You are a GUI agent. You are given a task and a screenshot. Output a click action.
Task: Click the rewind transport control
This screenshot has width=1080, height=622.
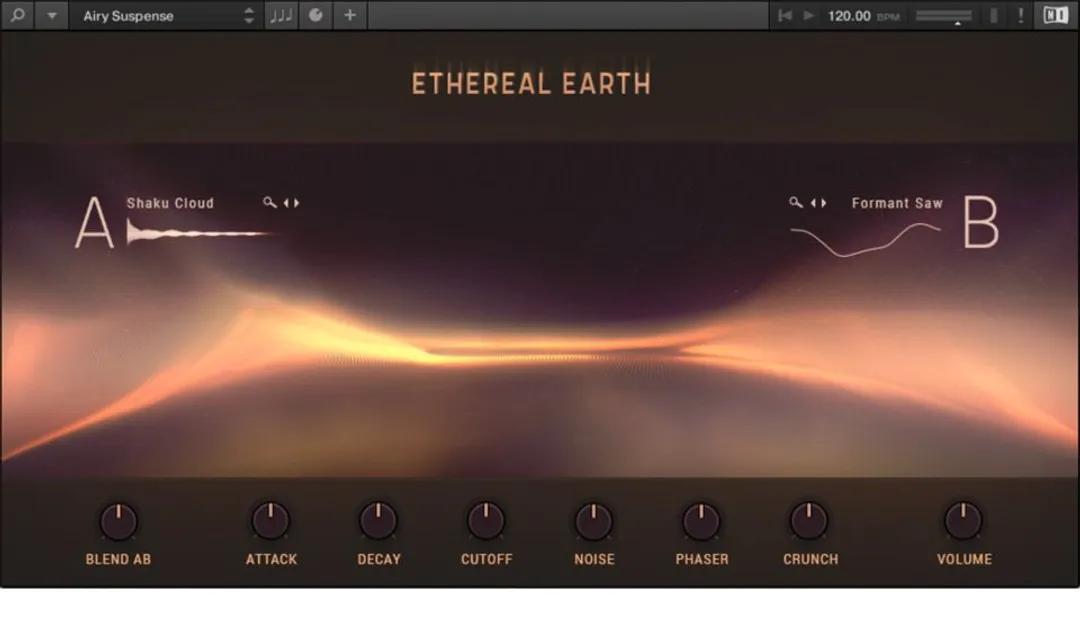tap(785, 16)
